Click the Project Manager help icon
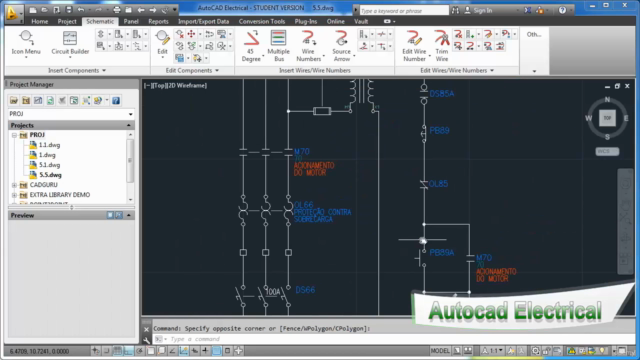Screen dimensions: 640x360 click(x=116, y=100)
